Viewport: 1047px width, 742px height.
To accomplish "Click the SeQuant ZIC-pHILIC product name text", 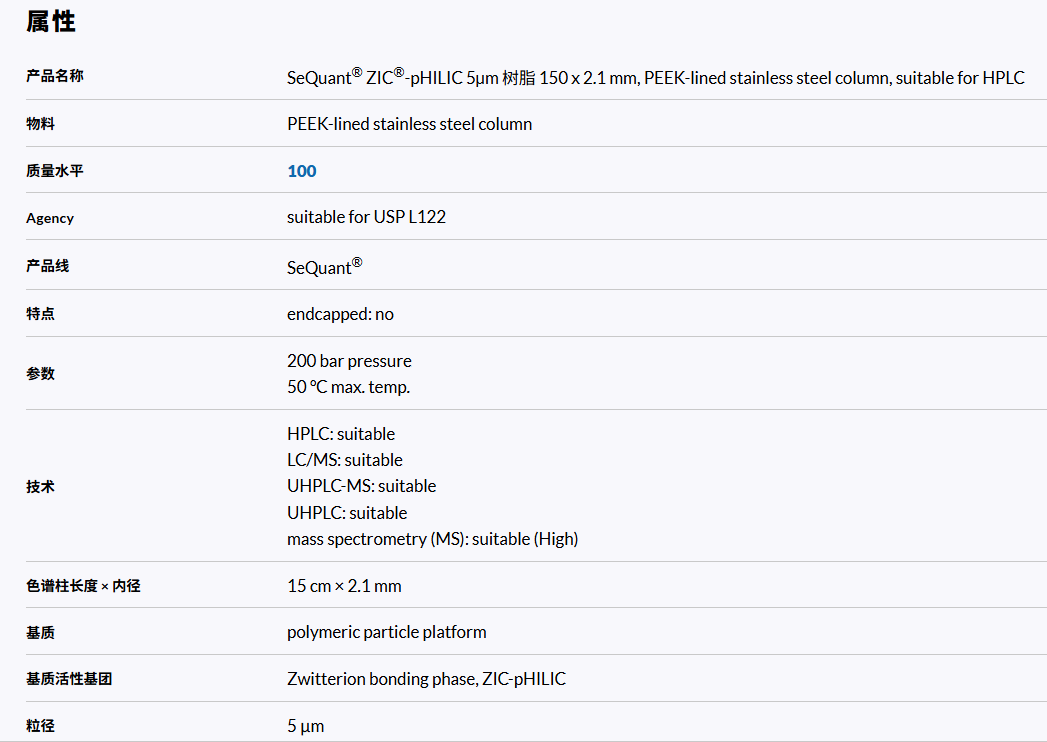I will [655, 77].
